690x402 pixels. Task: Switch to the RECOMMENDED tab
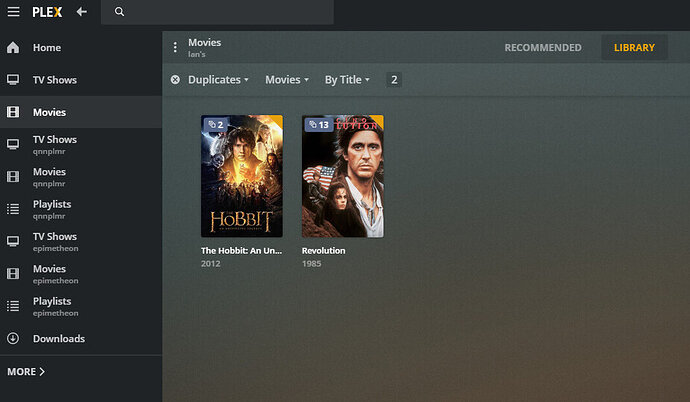pos(543,48)
